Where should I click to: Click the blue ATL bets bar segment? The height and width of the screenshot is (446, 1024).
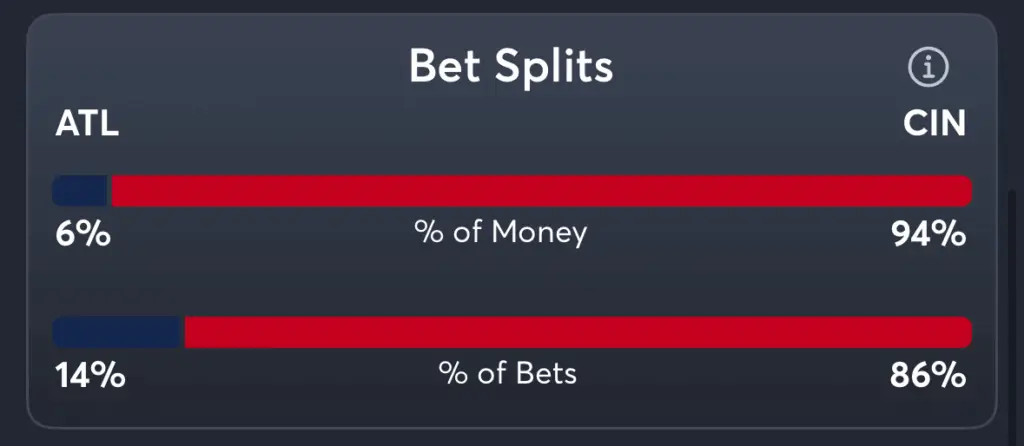click(x=118, y=332)
